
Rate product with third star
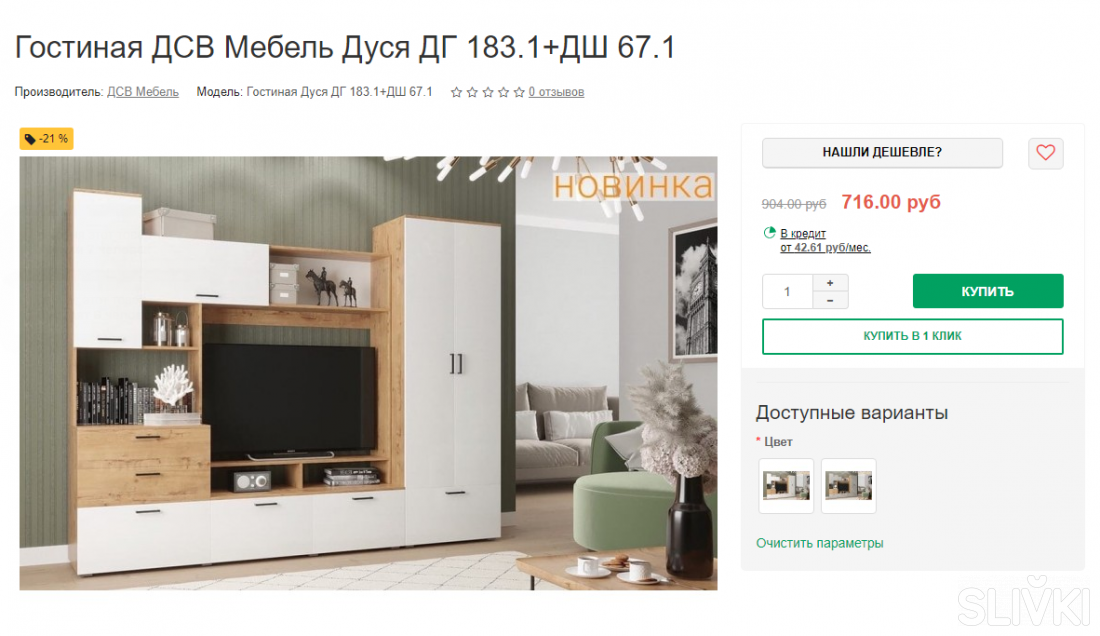(x=488, y=92)
